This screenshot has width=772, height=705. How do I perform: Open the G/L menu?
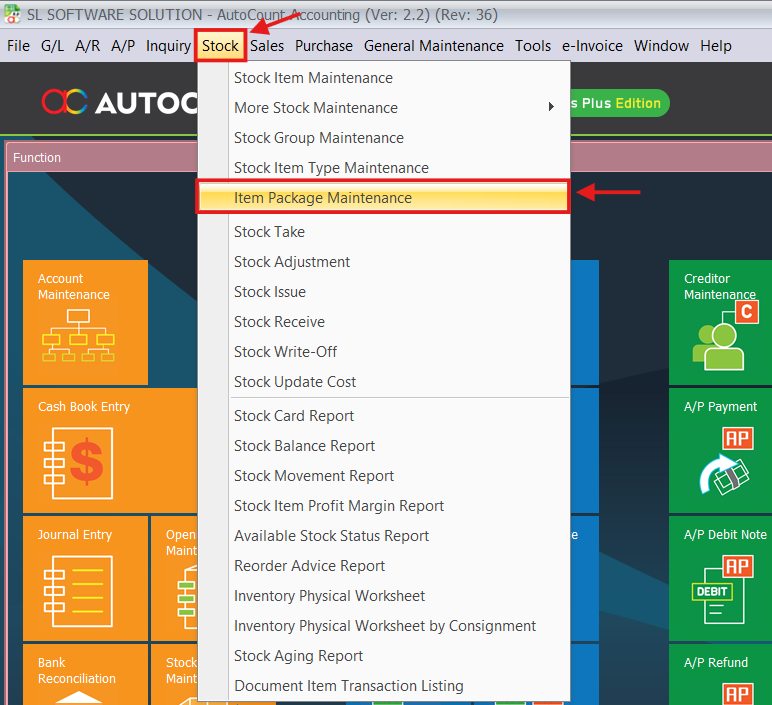52,46
